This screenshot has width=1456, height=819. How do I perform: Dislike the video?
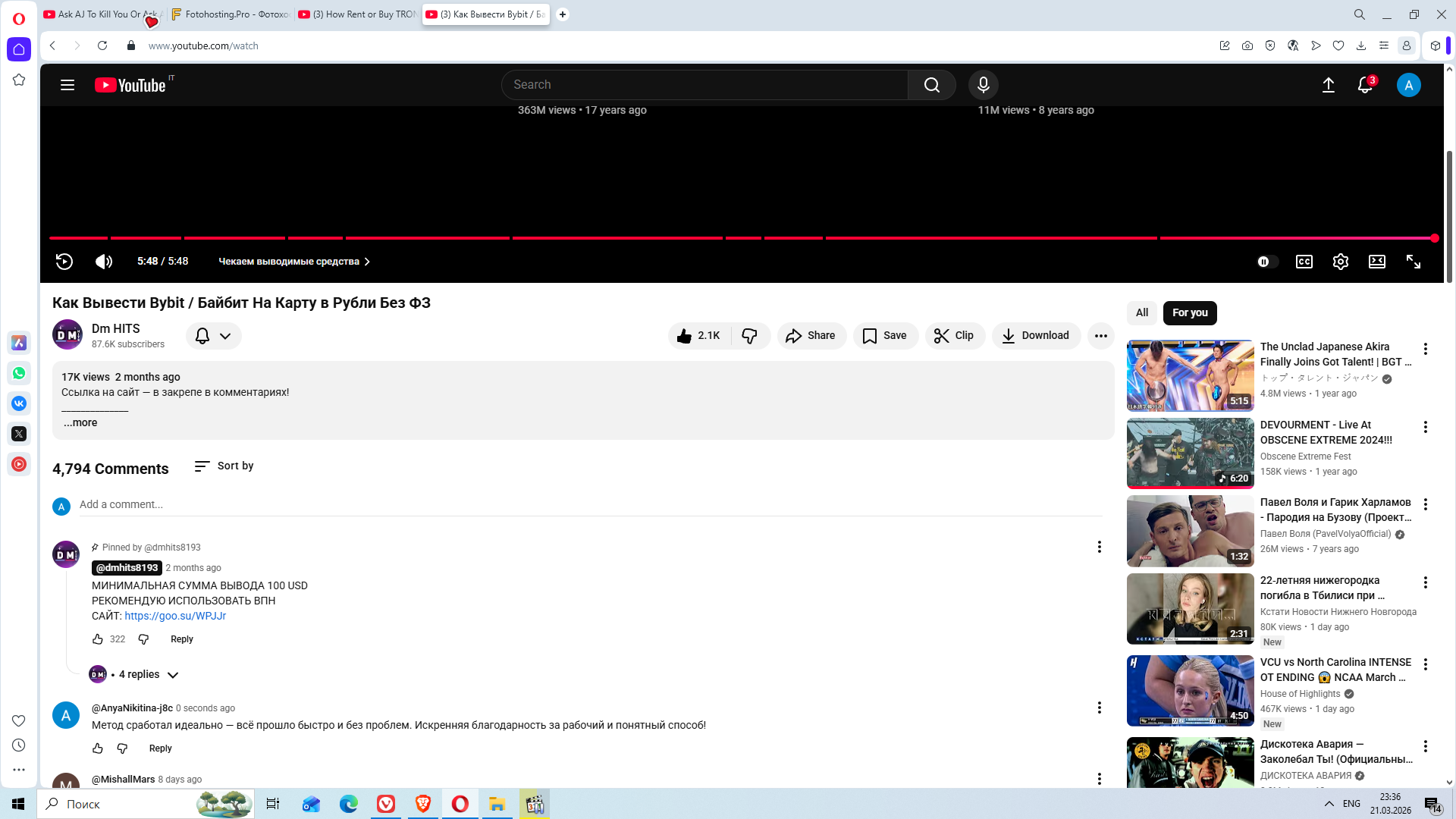click(749, 336)
